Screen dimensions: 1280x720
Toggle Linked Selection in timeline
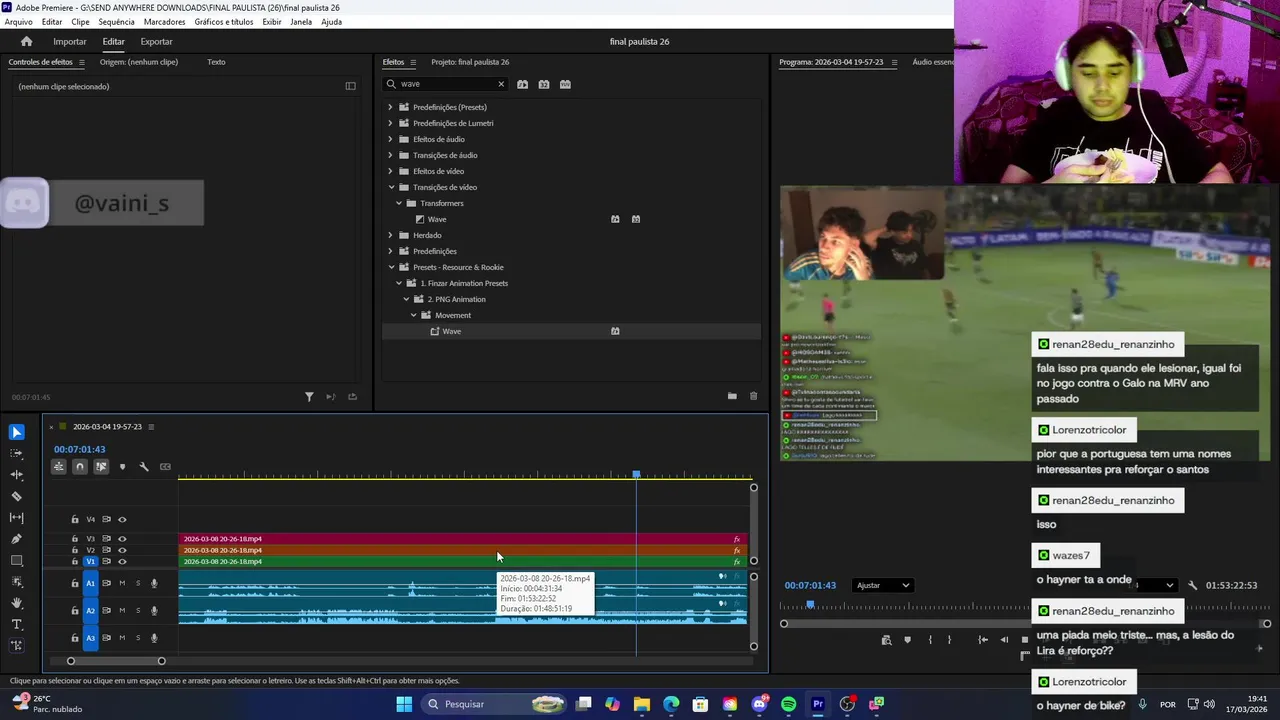coord(101,467)
